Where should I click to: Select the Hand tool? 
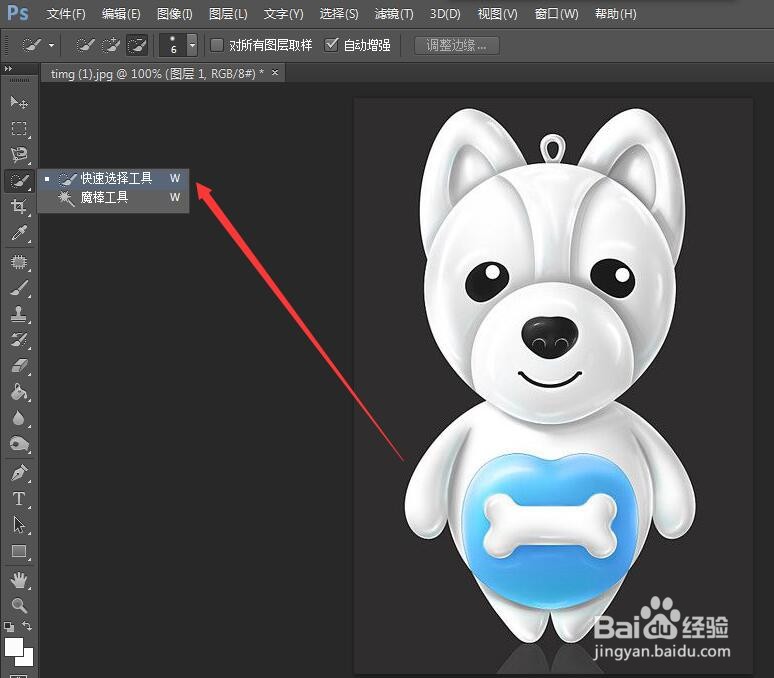tap(19, 580)
